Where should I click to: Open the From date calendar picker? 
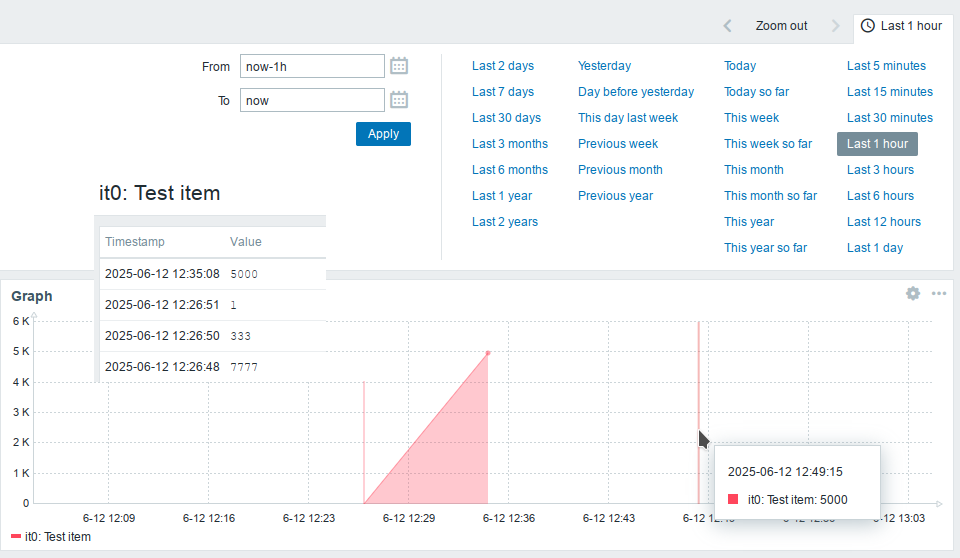pos(399,66)
